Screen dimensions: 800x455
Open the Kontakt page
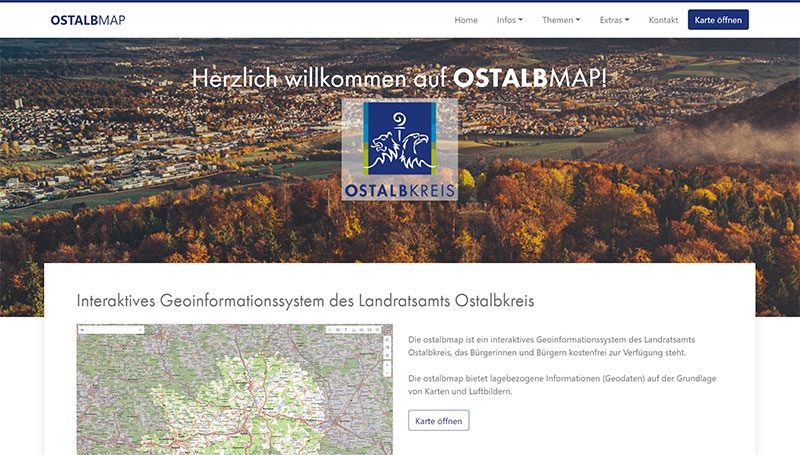[663, 20]
